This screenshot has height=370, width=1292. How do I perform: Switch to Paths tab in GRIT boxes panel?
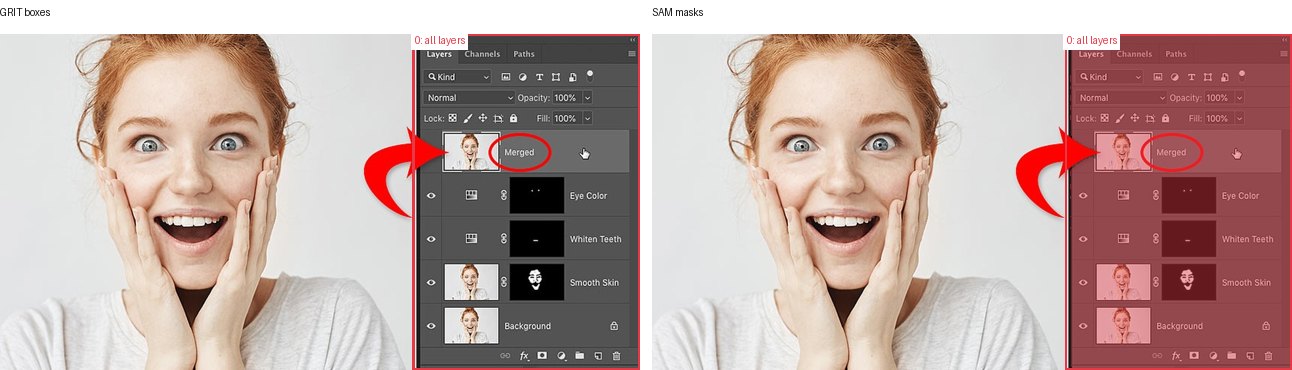click(x=524, y=54)
